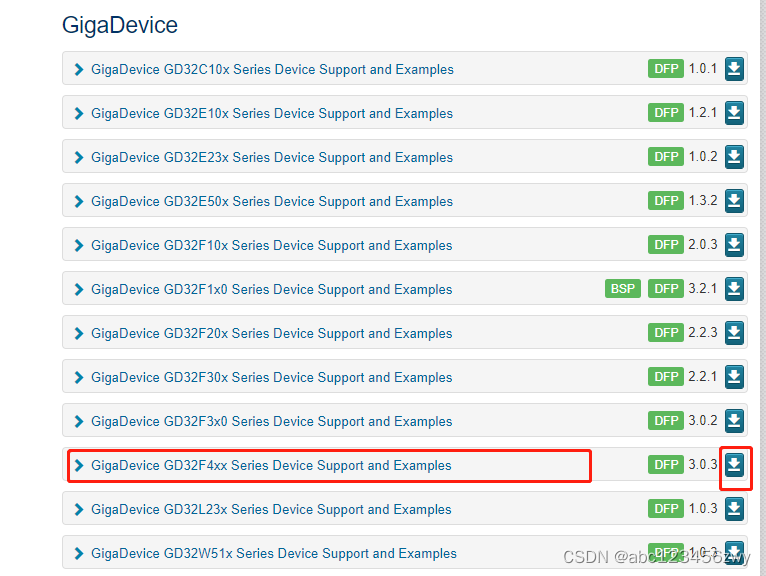Click version number 1.0.3 on GD32L23x row
766x576 pixels.
pos(703,508)
